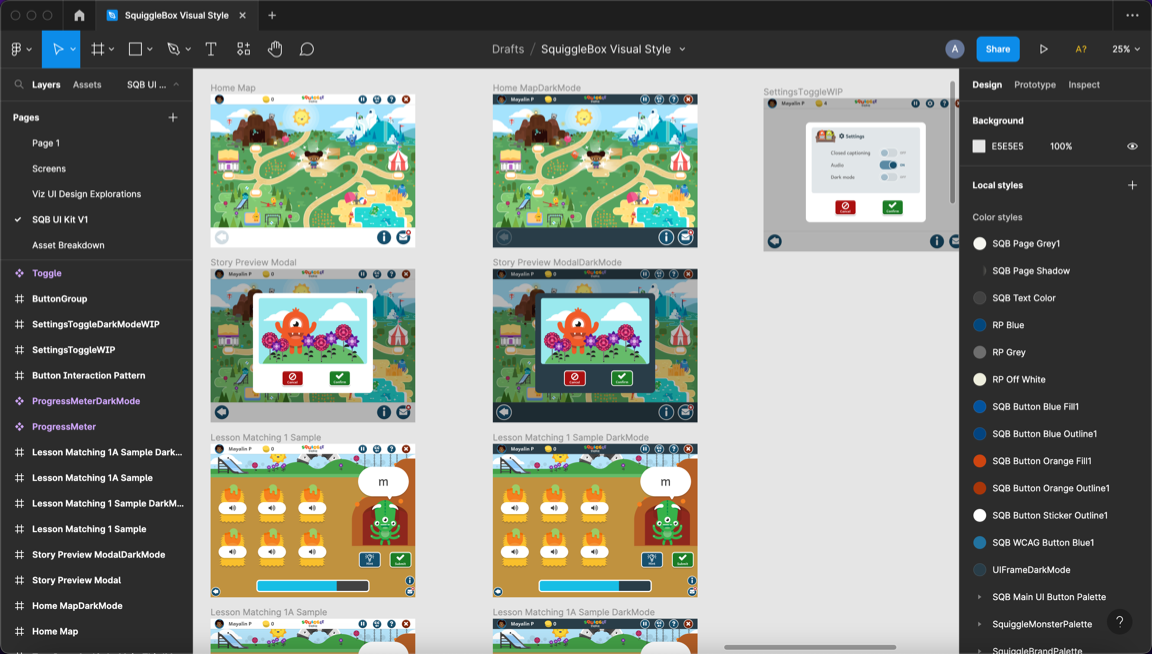This screenshot has height=654, width=1152.
Task: Open the Move tools dropdown arrow
Action: point(73,49)
